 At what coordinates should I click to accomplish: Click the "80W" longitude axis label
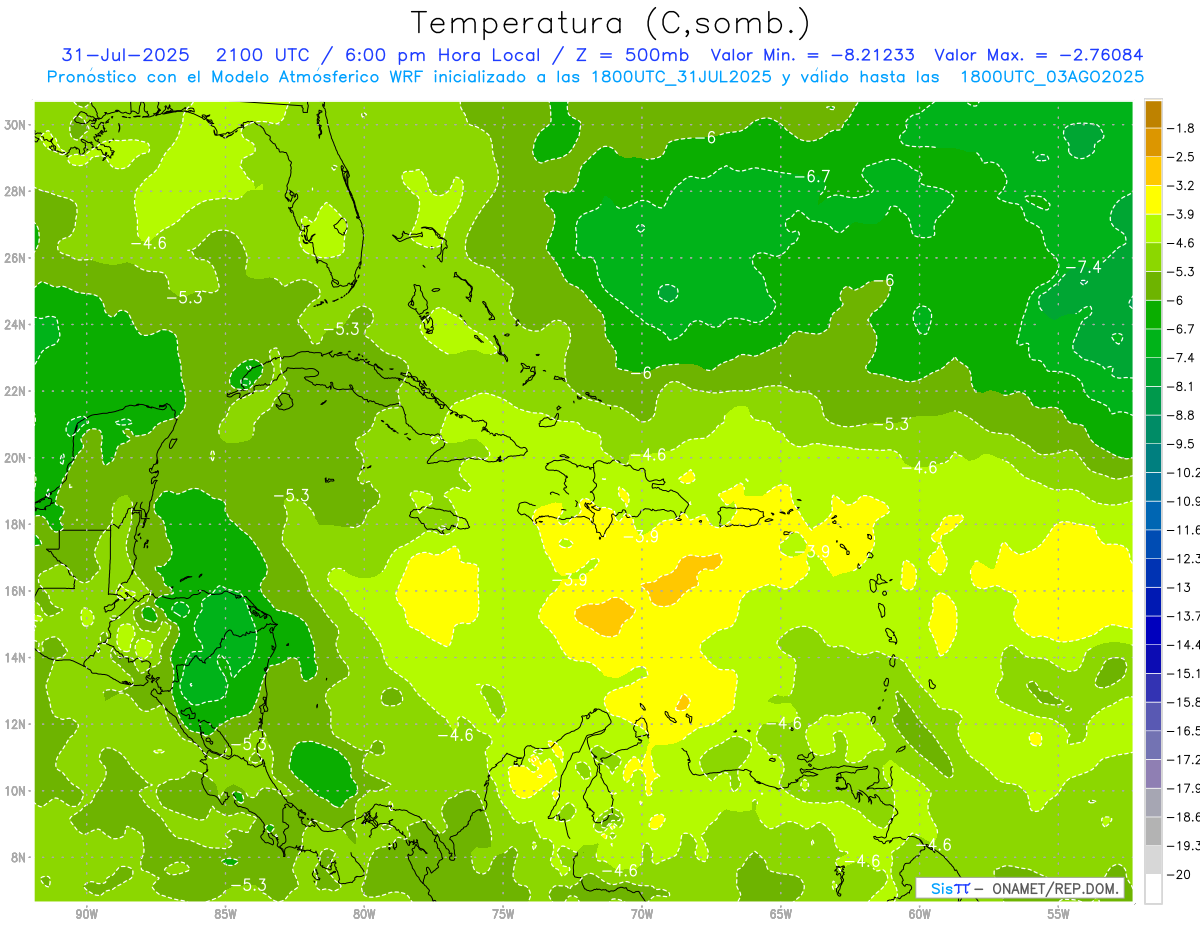[x=364, y=914]
